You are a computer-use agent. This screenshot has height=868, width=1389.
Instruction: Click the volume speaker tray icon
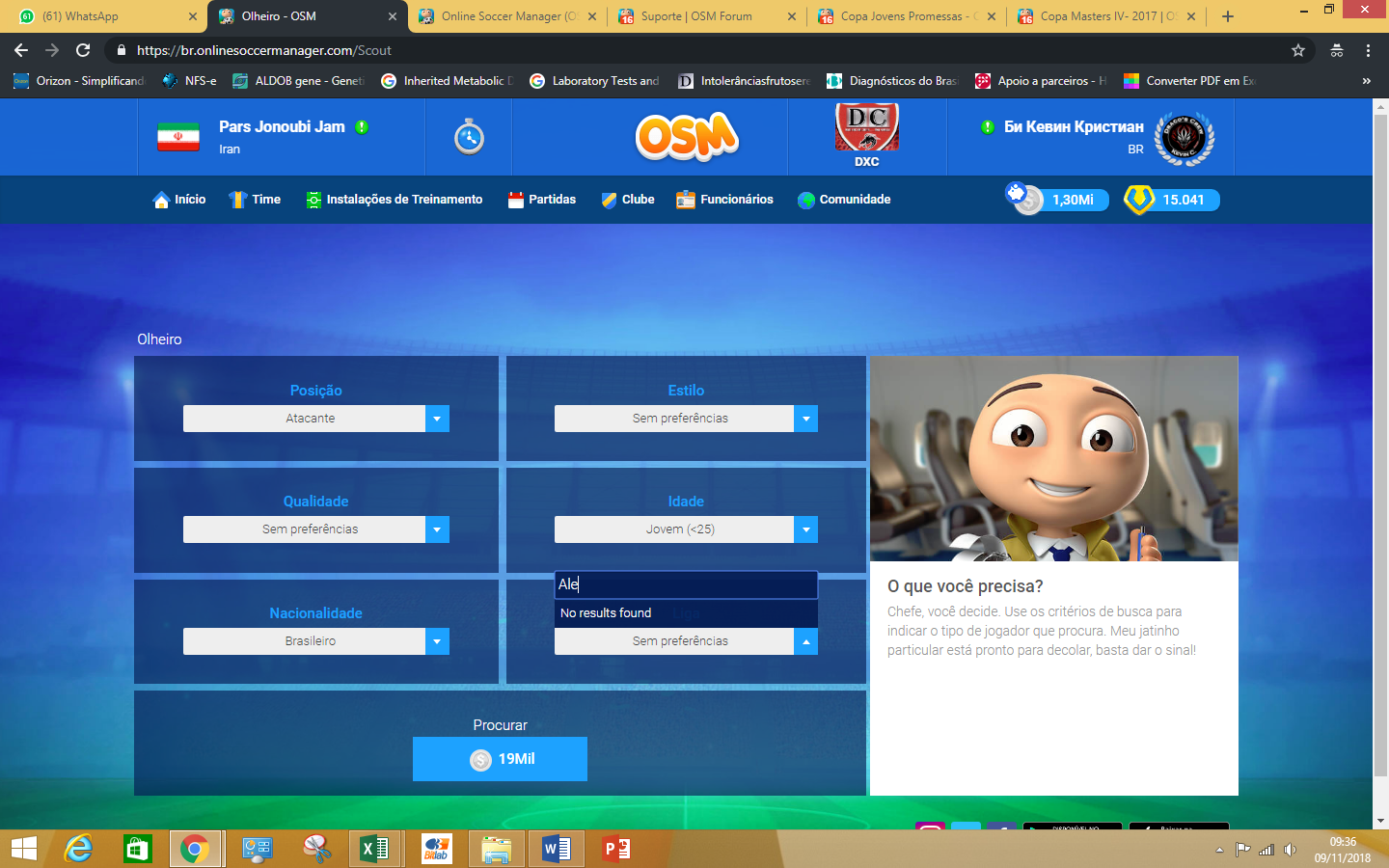click(x=1290, y=850)
